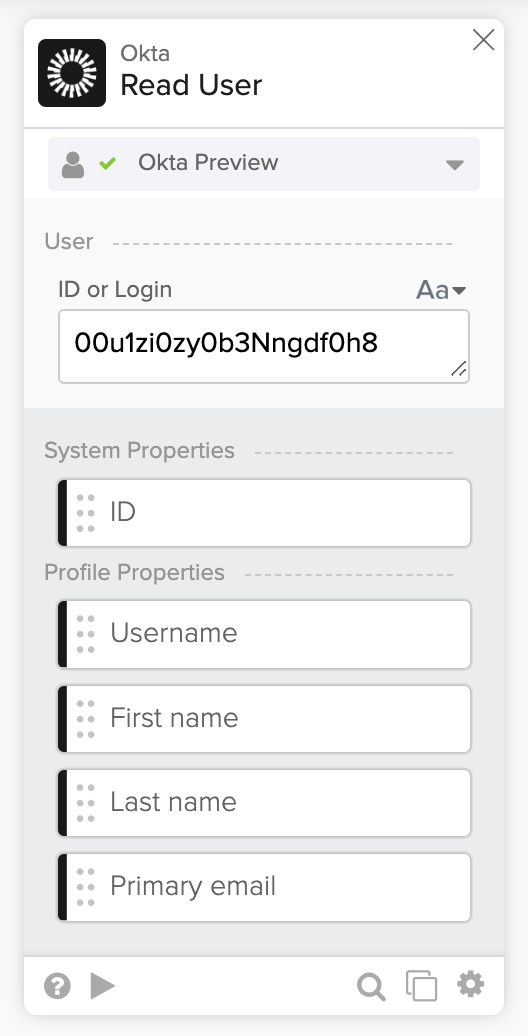Open card settings via the gear icon
The height and width of the screenshot is (1036, 528).
tap(471, 985)
